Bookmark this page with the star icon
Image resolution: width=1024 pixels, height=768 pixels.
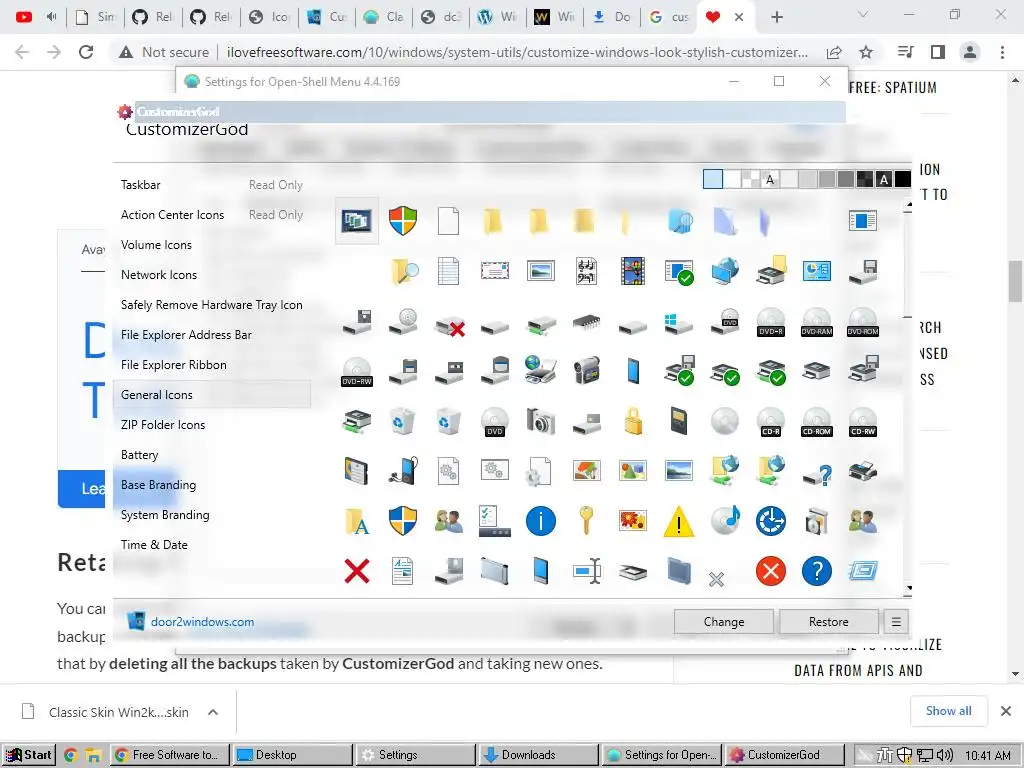click(x=866, y=52)
